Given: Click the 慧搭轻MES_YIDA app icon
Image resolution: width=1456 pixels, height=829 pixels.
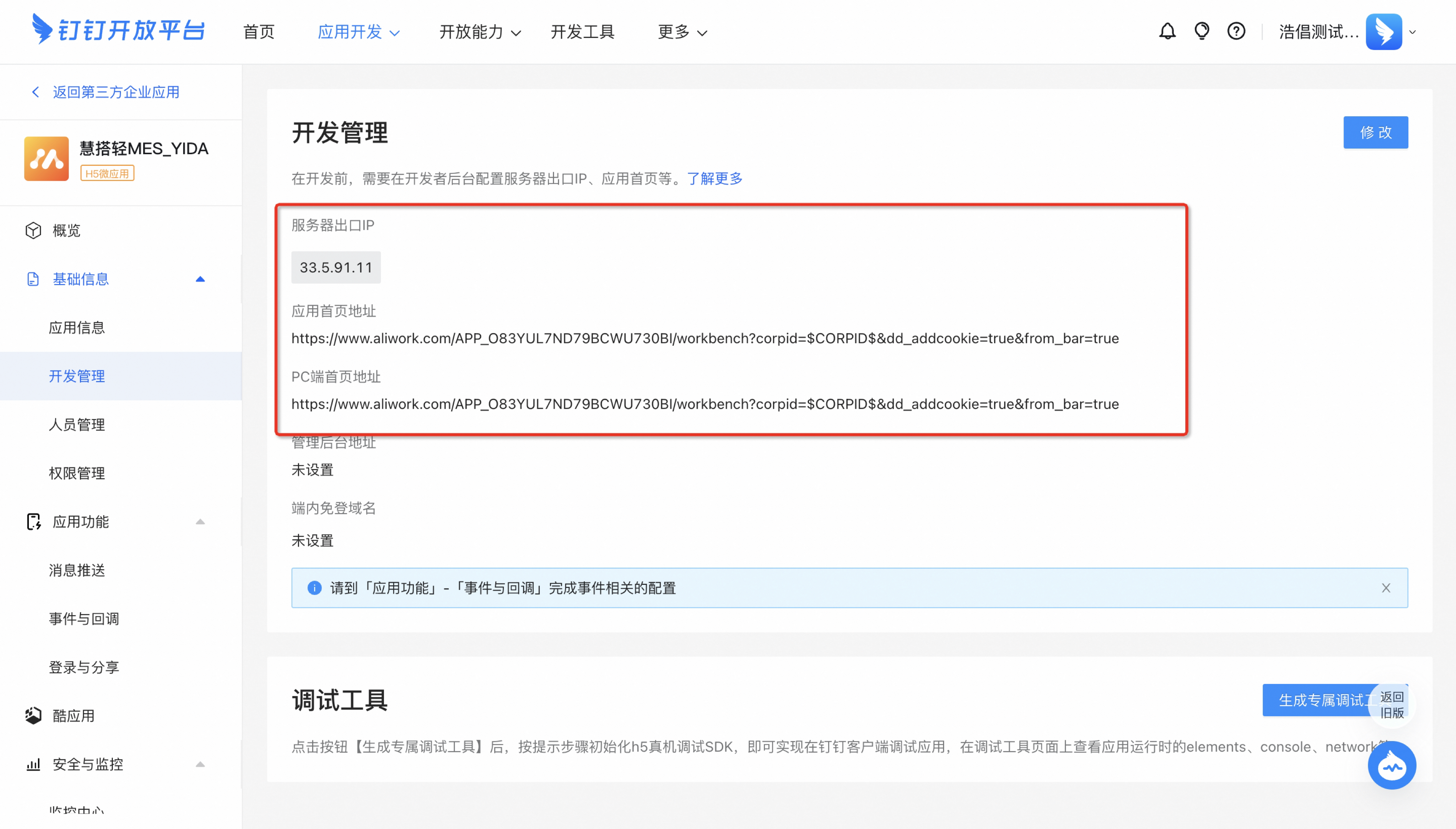Looking at the screenshot, I should [x=46, y=158].
